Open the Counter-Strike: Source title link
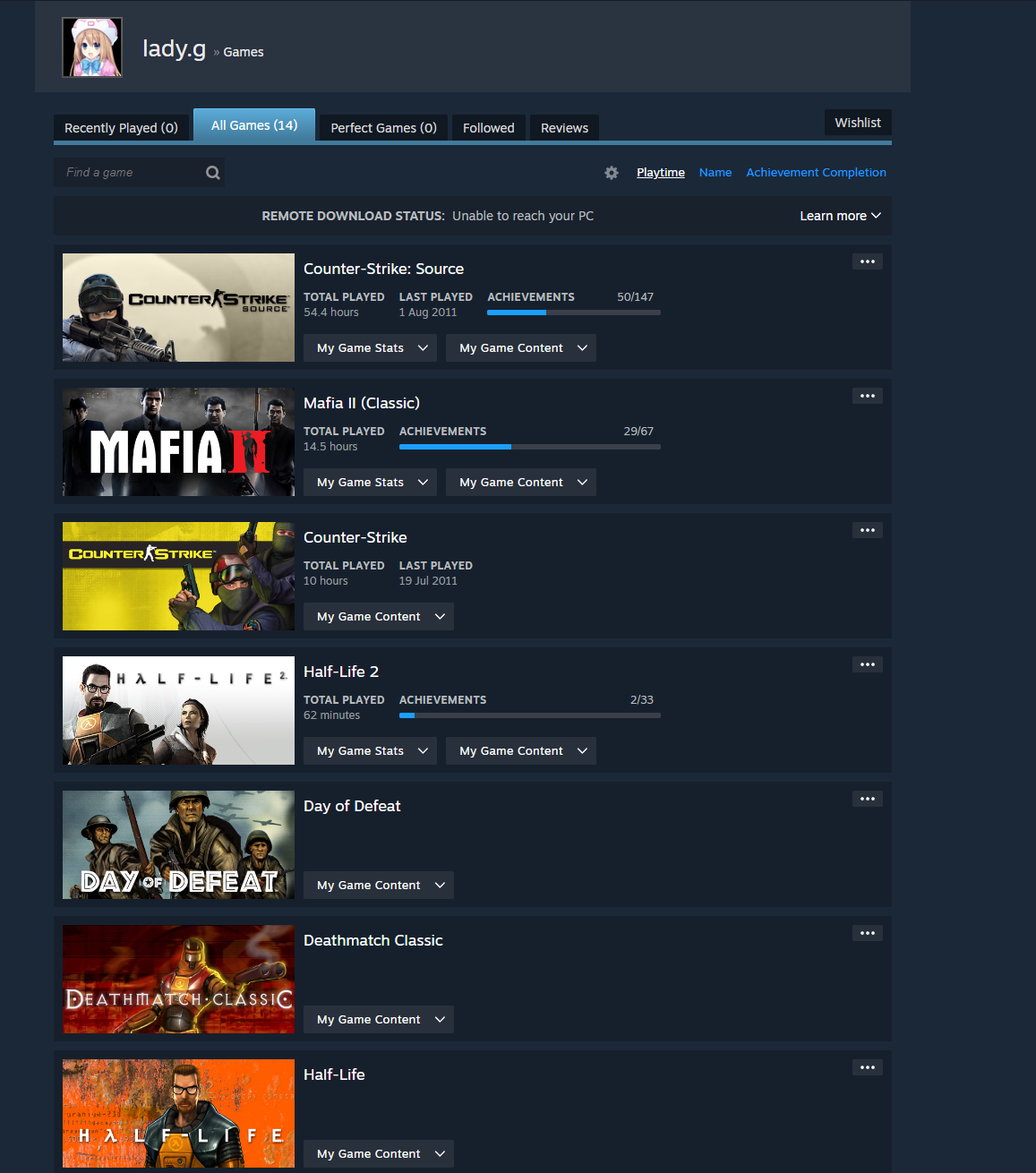Viewport: 1036px width, 1173px height. click(383, 269)
